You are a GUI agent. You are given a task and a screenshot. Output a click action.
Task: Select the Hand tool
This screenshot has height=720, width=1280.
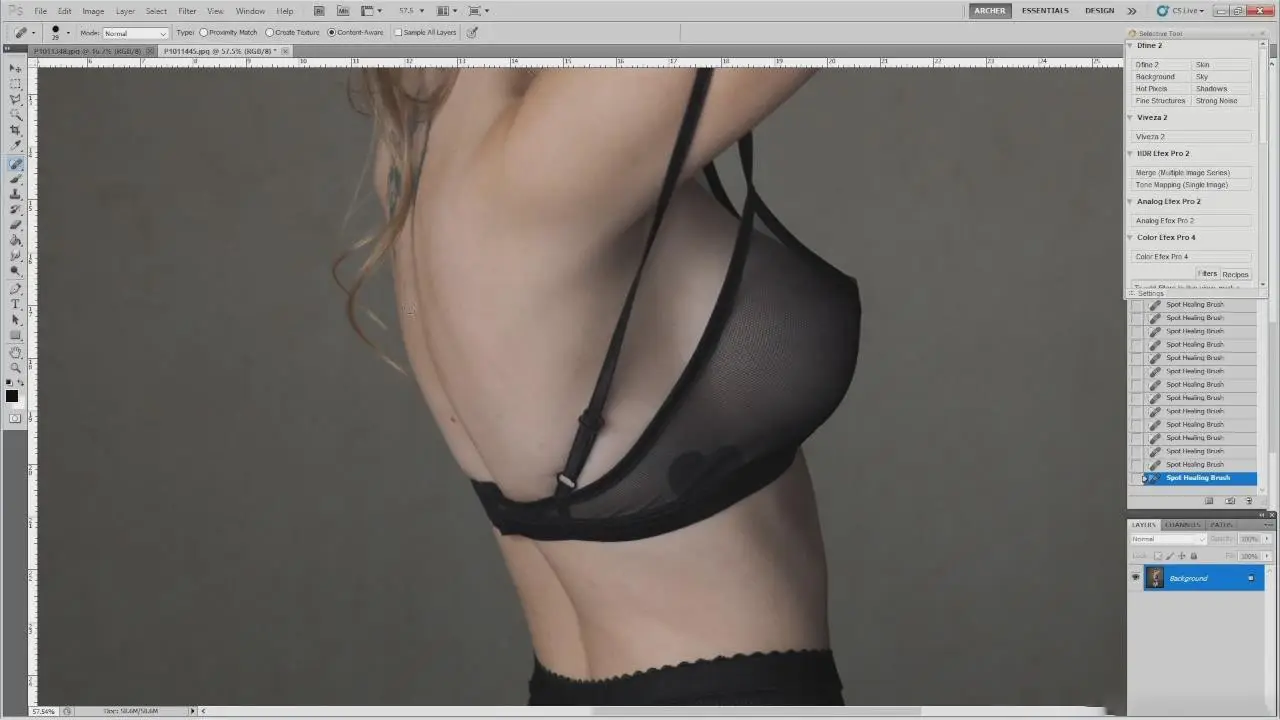point(15,353)
